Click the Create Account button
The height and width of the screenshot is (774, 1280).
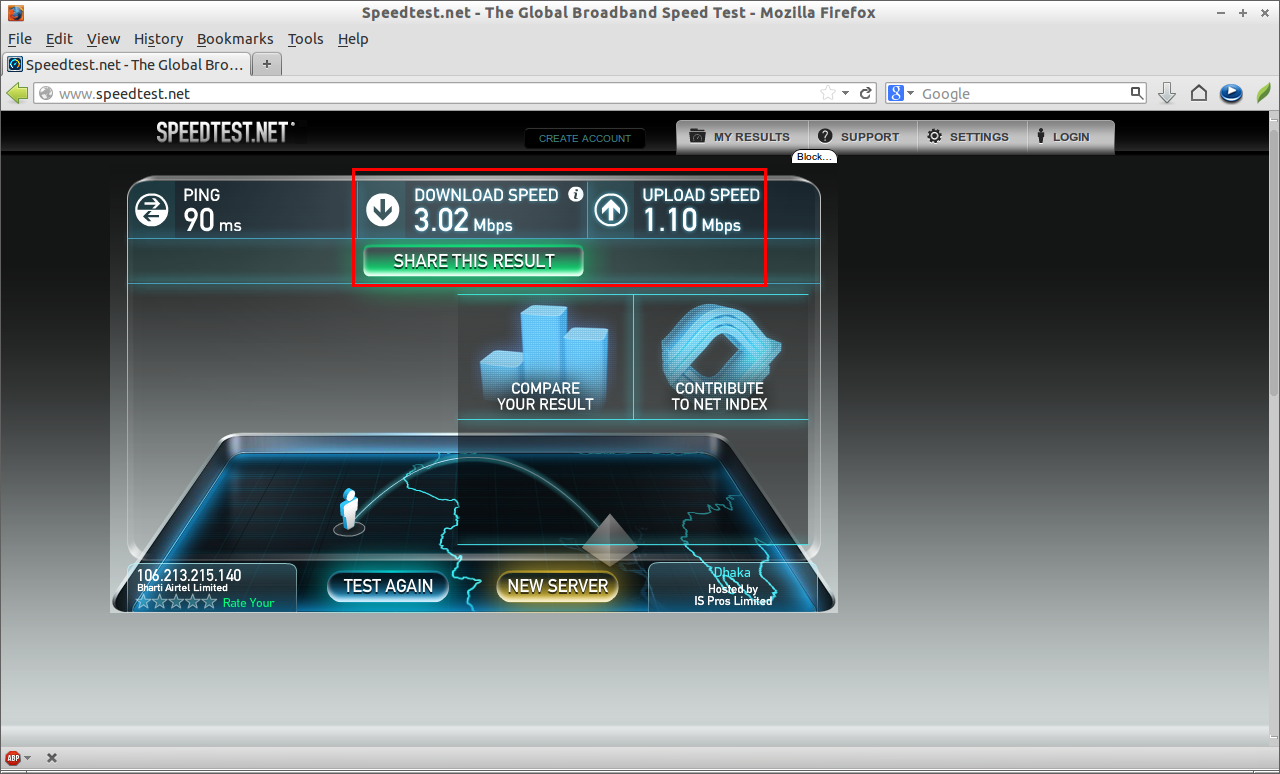[585, 138]
